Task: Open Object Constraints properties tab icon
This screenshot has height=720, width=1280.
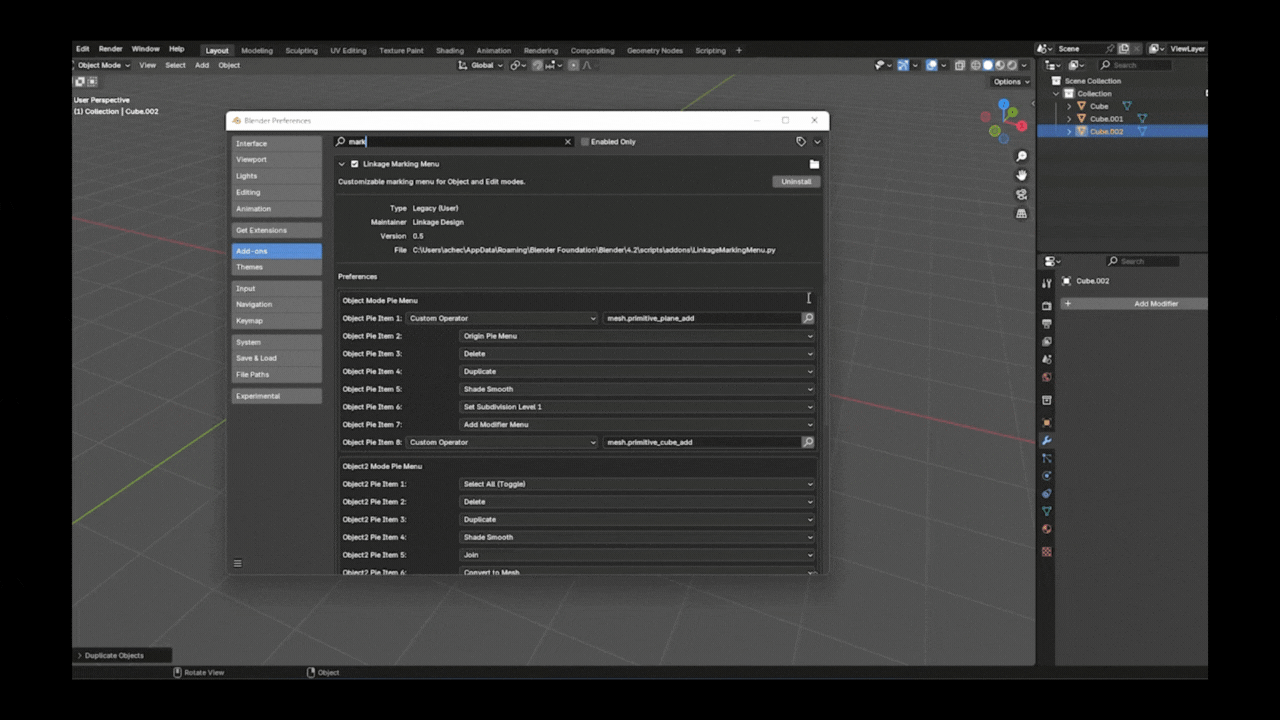Action: (x=1047, y=494)
